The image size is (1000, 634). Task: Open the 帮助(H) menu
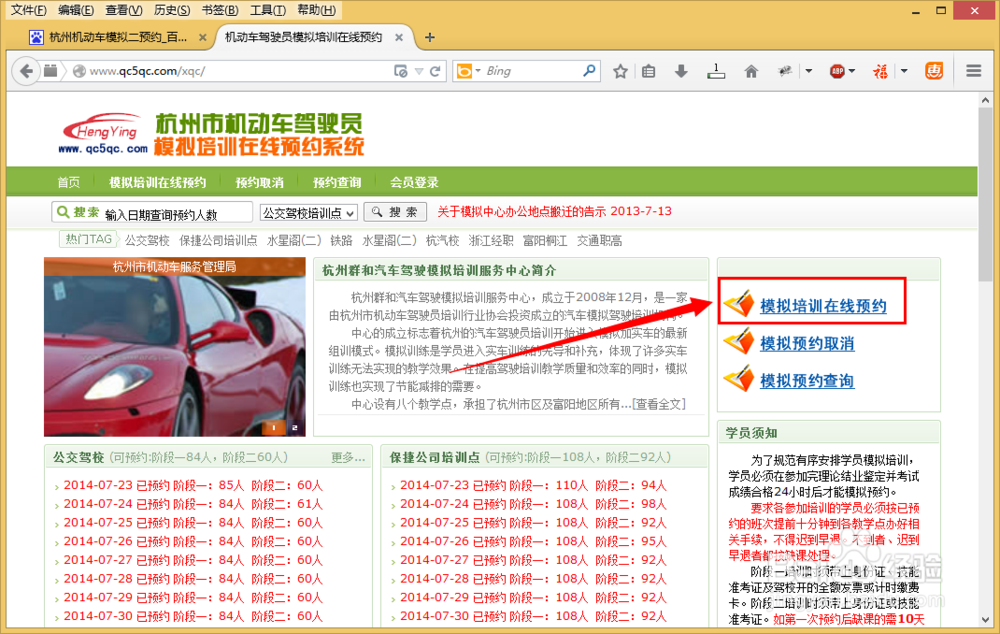pyautogui.click(x=316, y=10)
